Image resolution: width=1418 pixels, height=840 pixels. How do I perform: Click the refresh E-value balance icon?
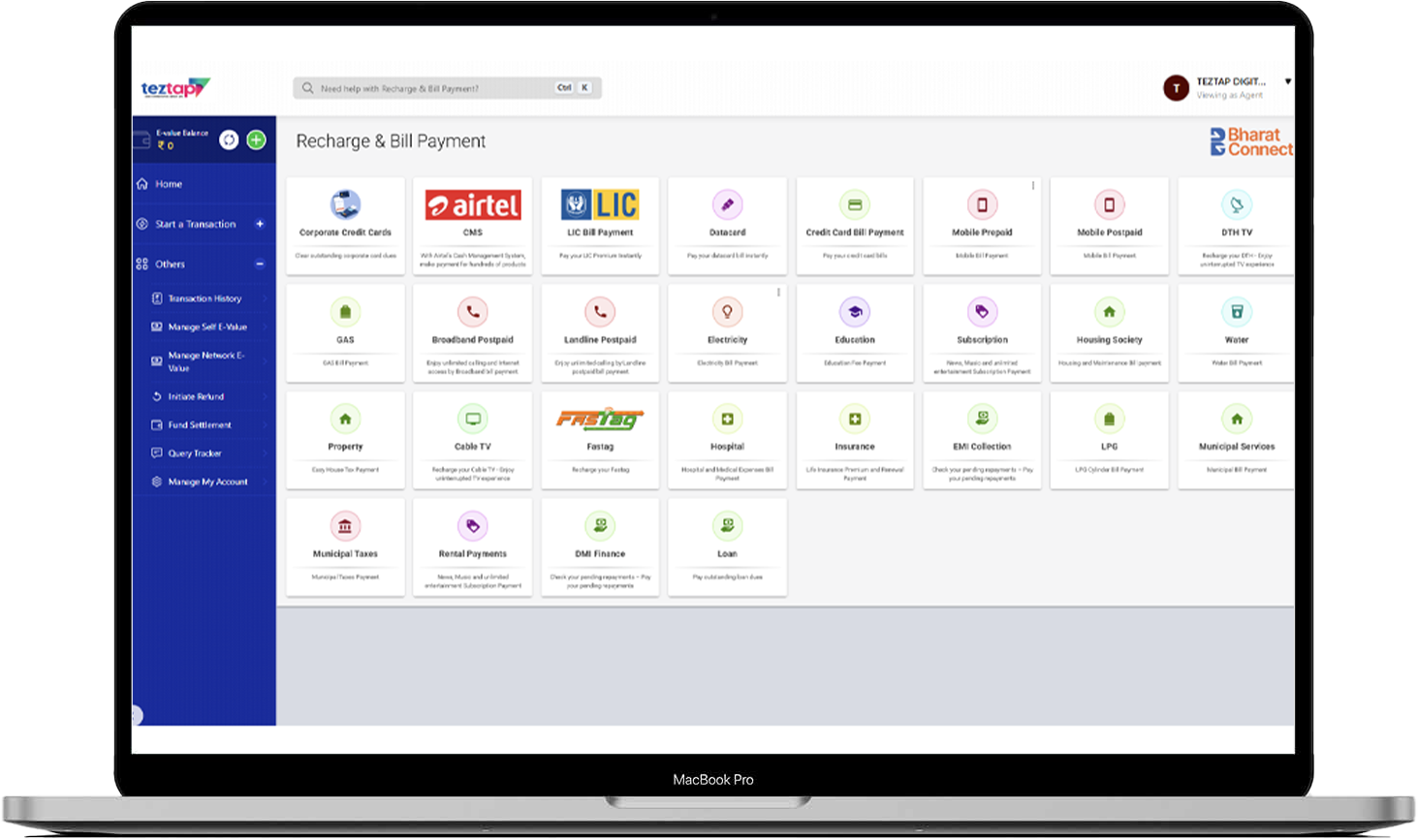(229, 140)
